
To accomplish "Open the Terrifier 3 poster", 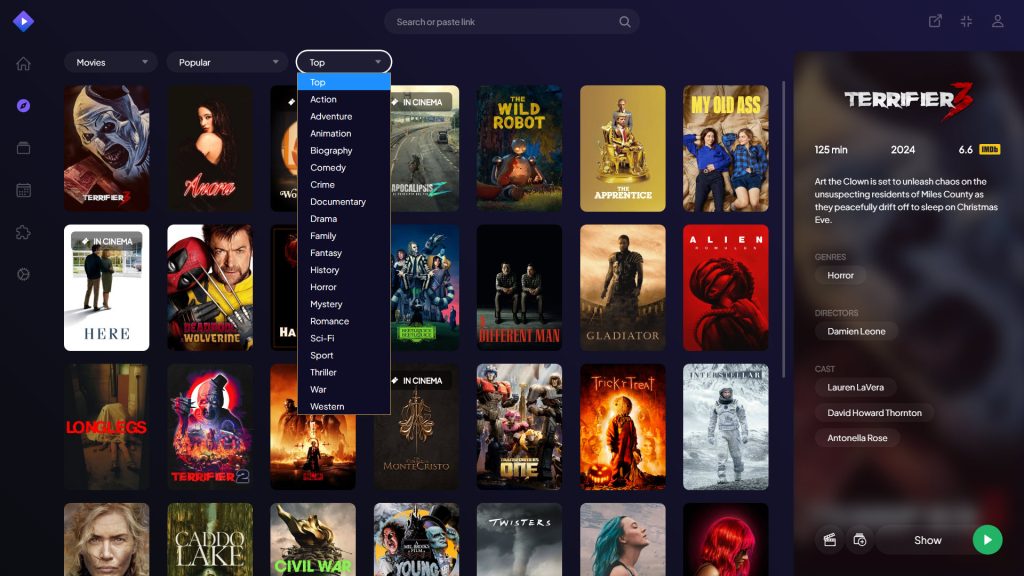I will (x=106, y=148).
